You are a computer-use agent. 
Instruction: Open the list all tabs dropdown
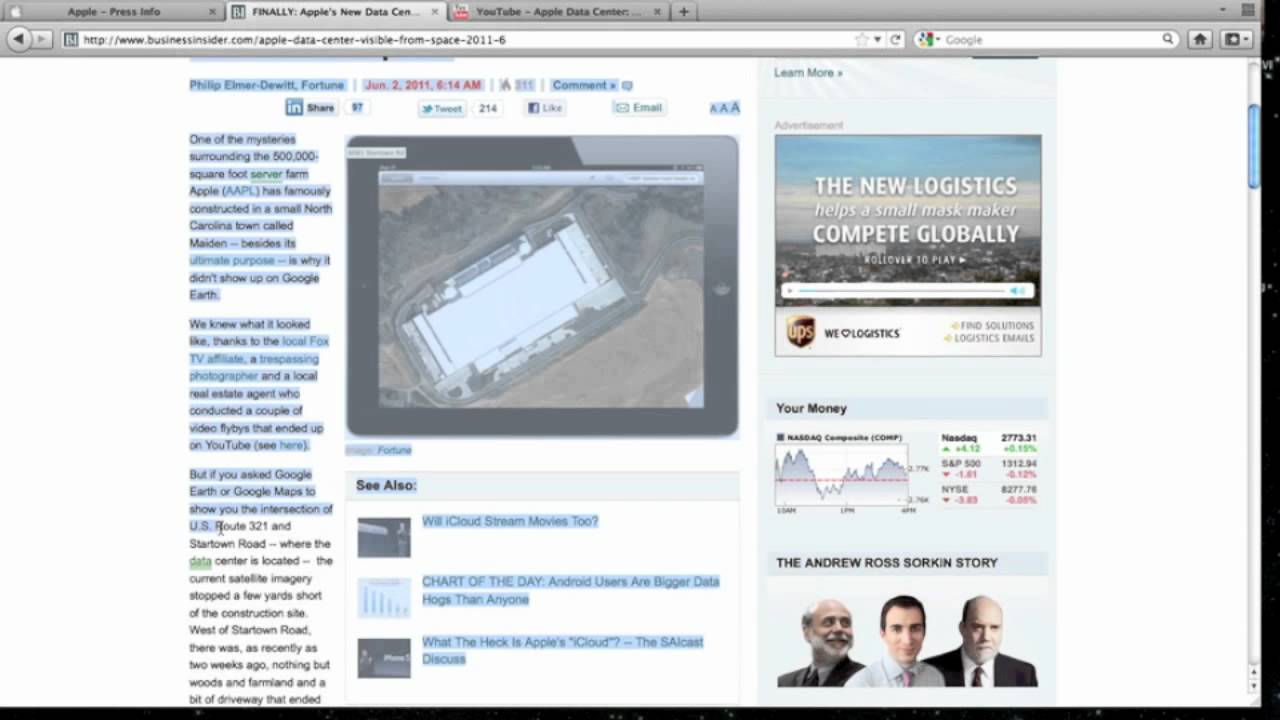pyautogui.click(x=1223, y=11)
